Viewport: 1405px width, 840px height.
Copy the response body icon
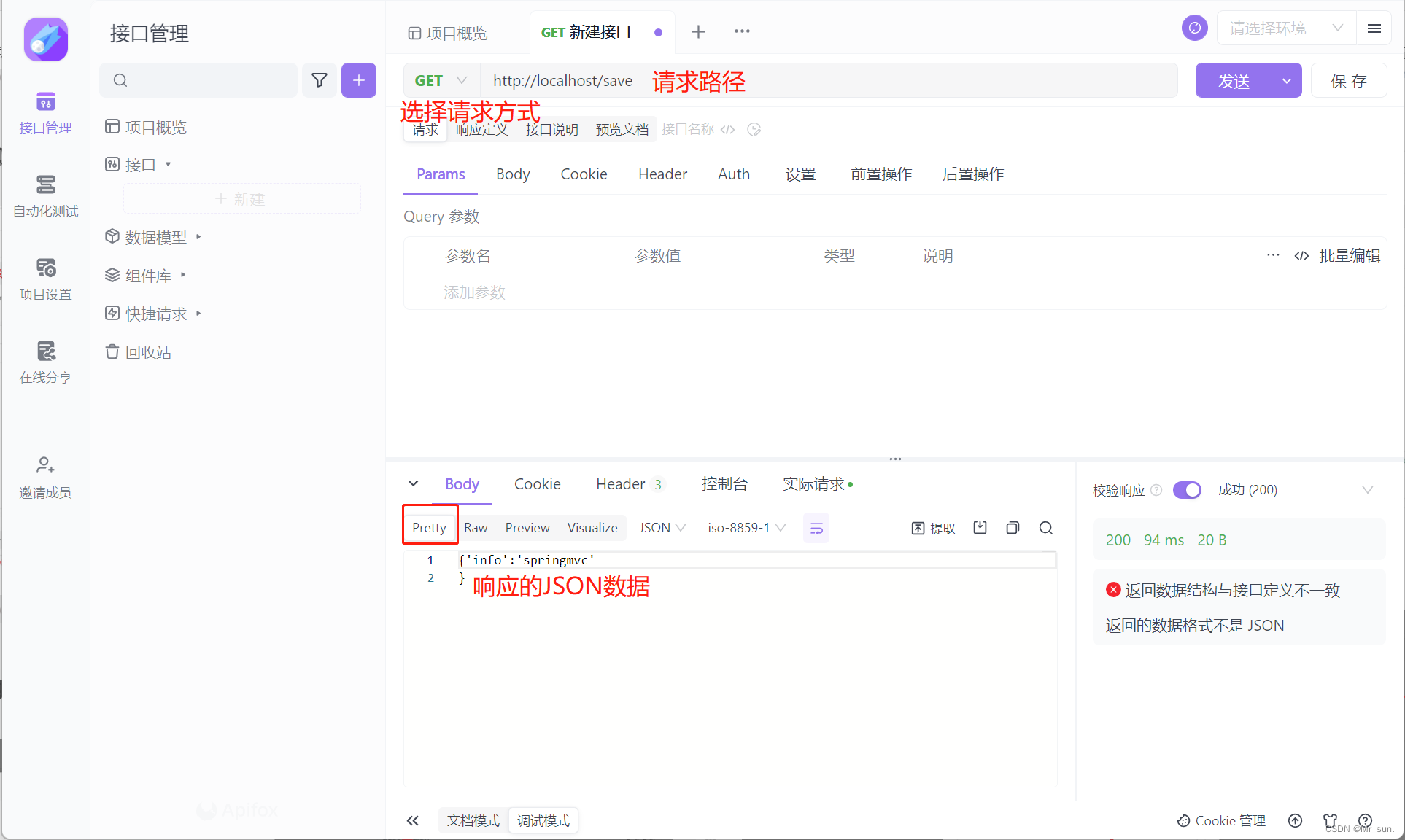coord(1013,528)
